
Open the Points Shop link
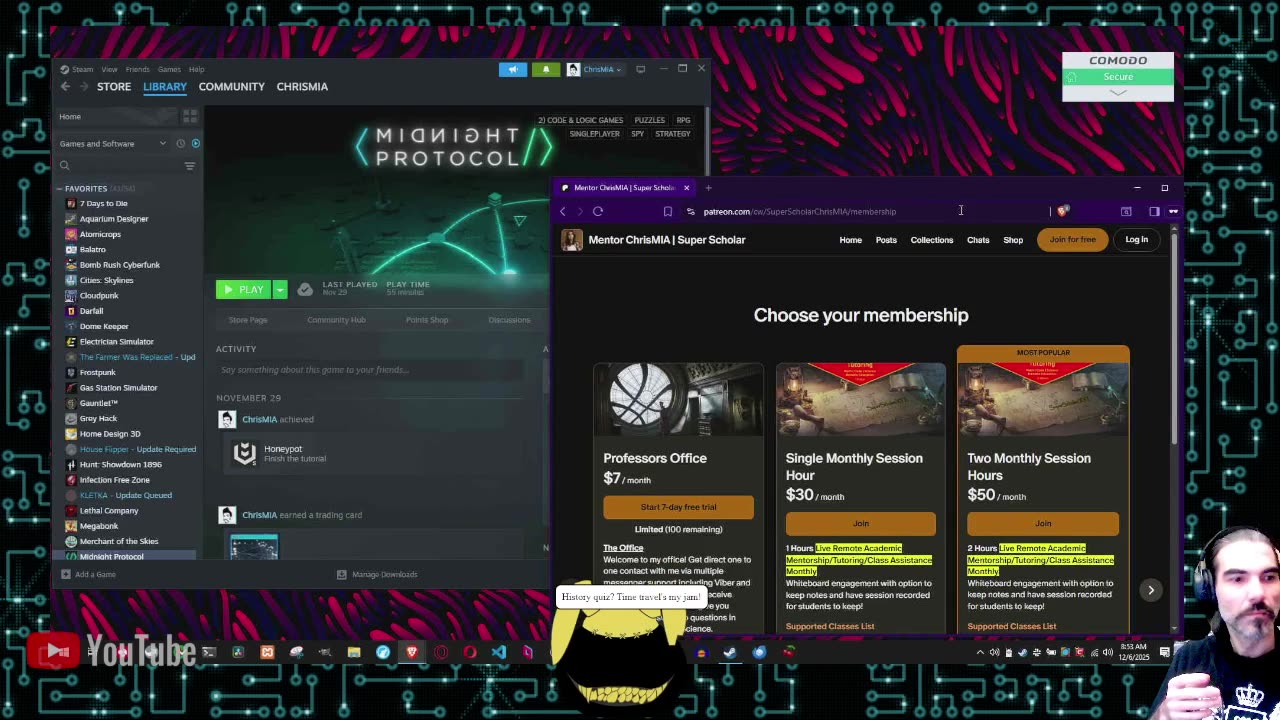coord(427,320)
